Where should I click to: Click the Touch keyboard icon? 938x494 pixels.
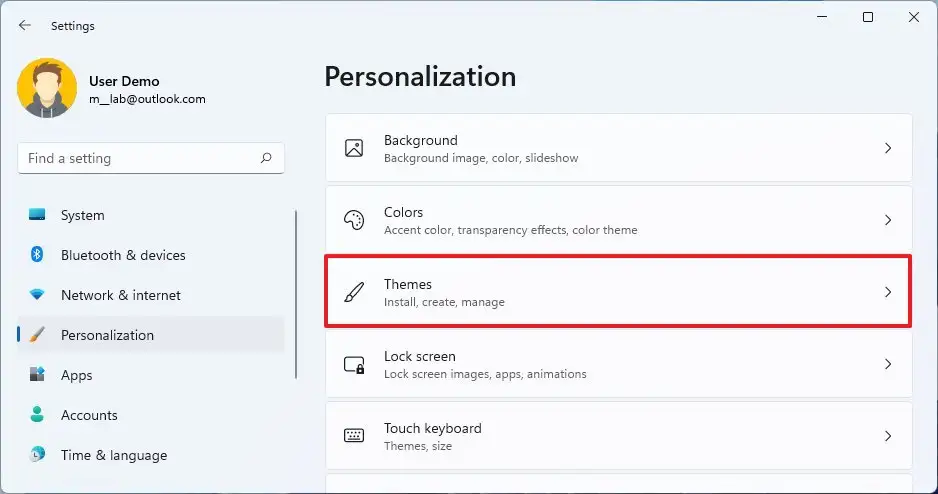click(354, 436)
